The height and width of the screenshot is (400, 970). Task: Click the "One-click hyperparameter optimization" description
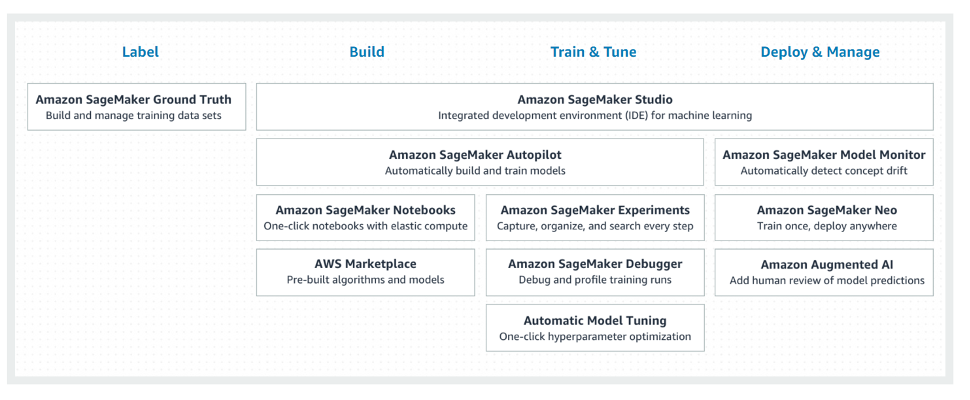[595, 337]
